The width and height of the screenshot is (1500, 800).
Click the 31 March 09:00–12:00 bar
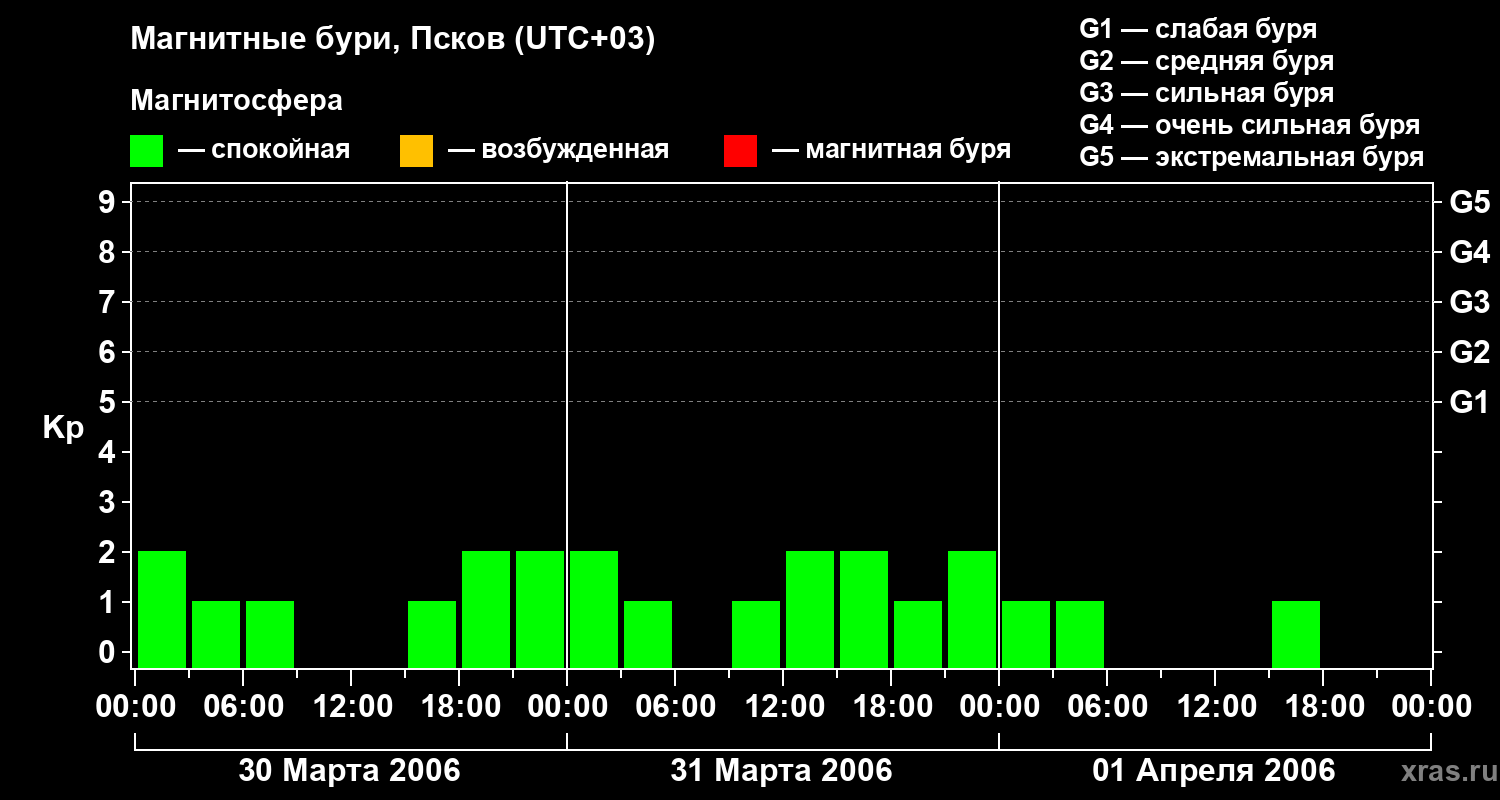[756, 634]
